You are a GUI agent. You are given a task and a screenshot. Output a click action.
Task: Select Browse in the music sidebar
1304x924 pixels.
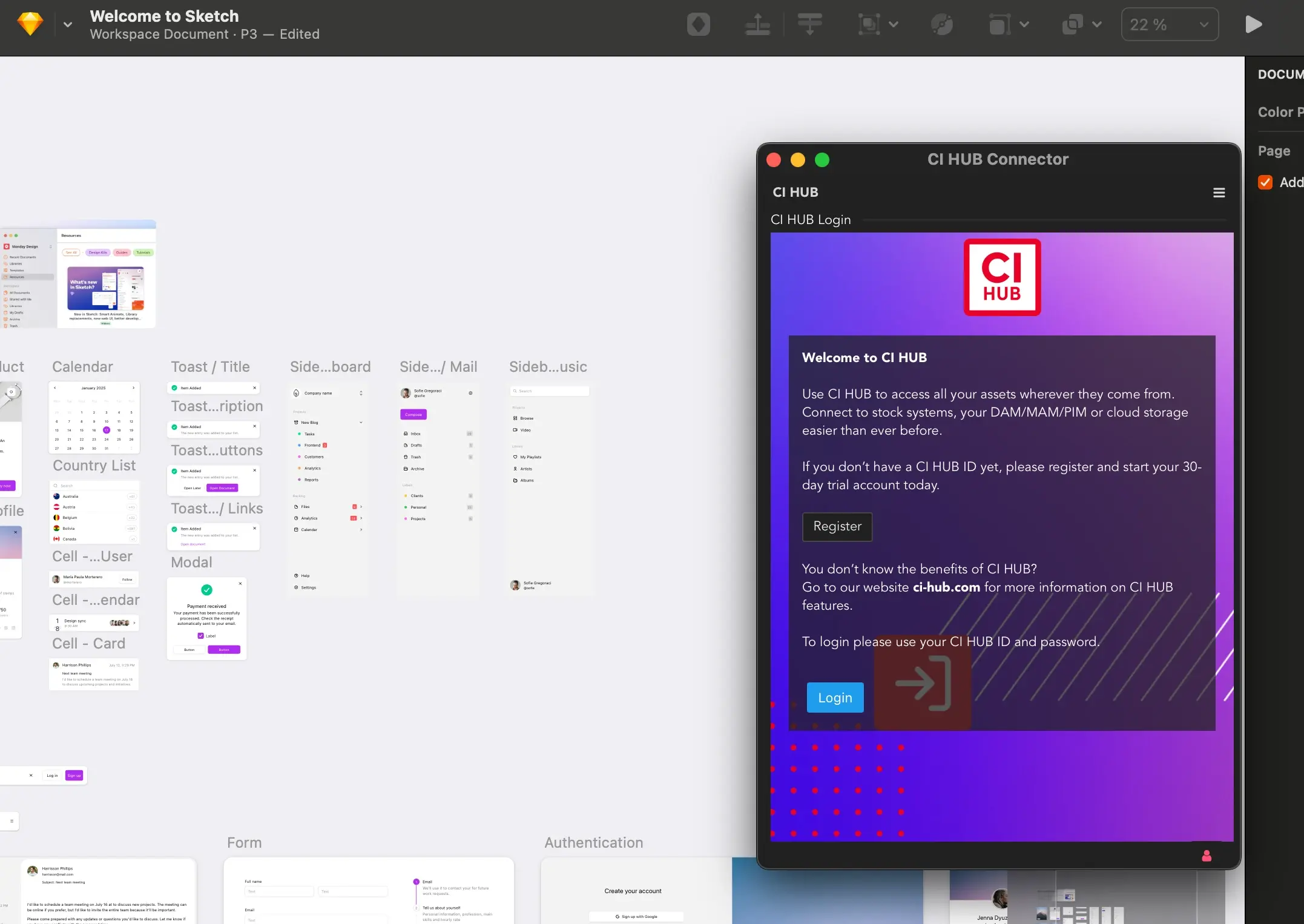click(x=523, y=418)
